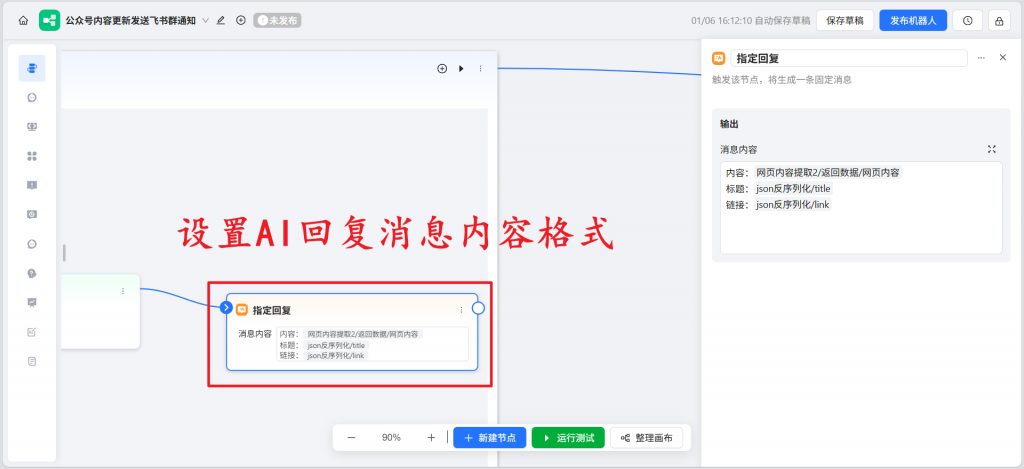Click the canvas node's json反序列化/link tag

[336, 355]
